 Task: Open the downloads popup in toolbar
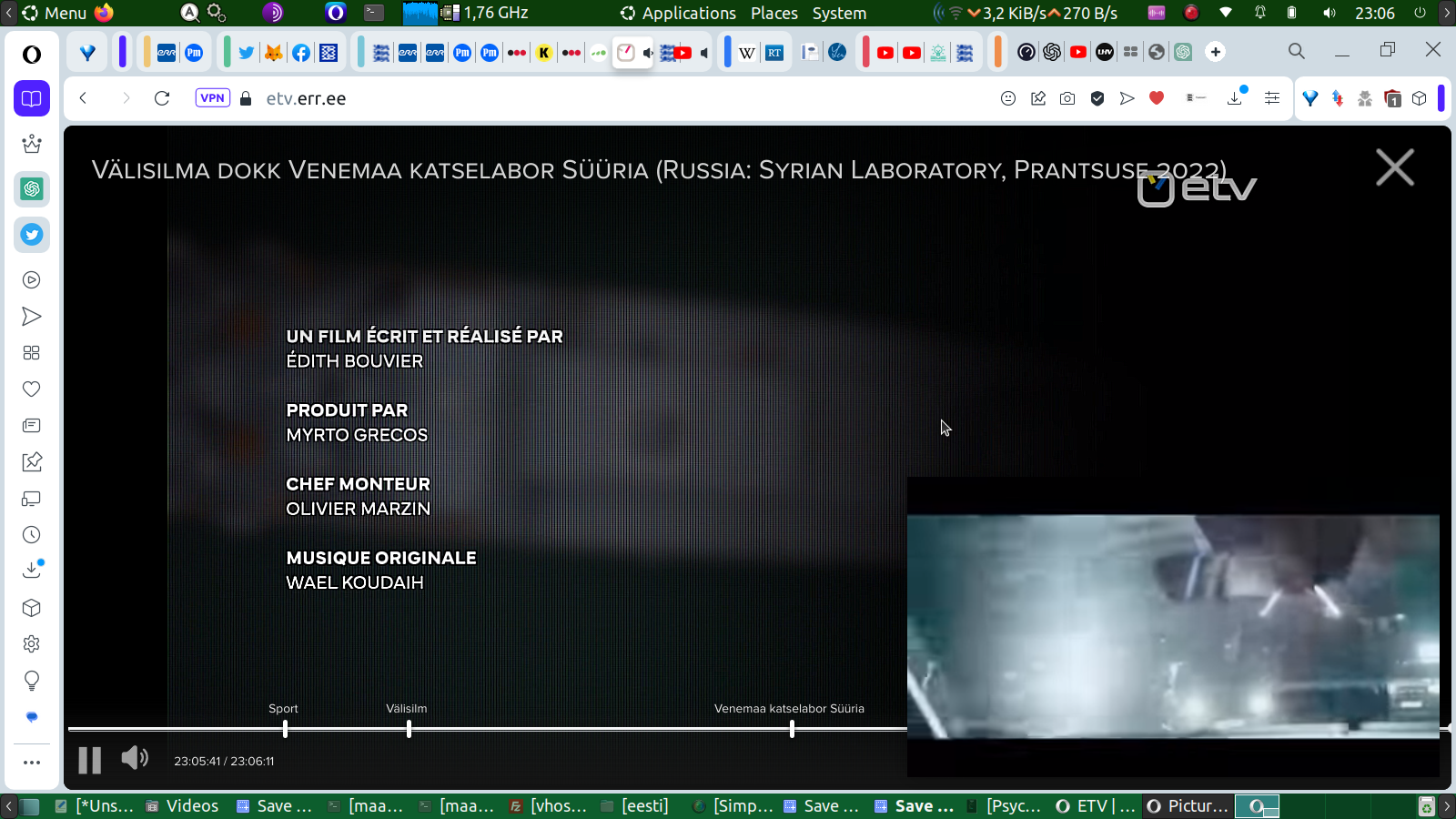[1235, 98]
